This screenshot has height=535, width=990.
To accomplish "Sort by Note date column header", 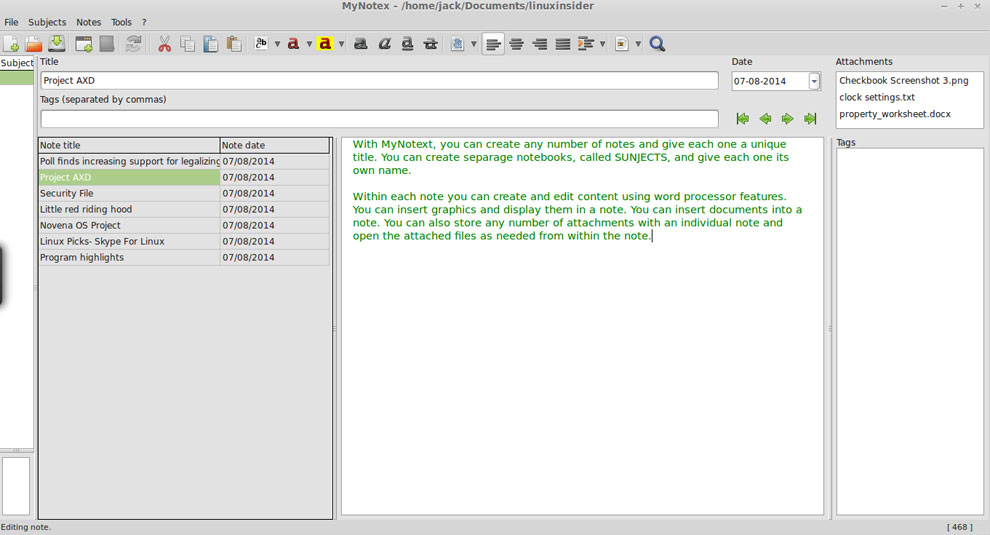I will click(x=275, y=145).
